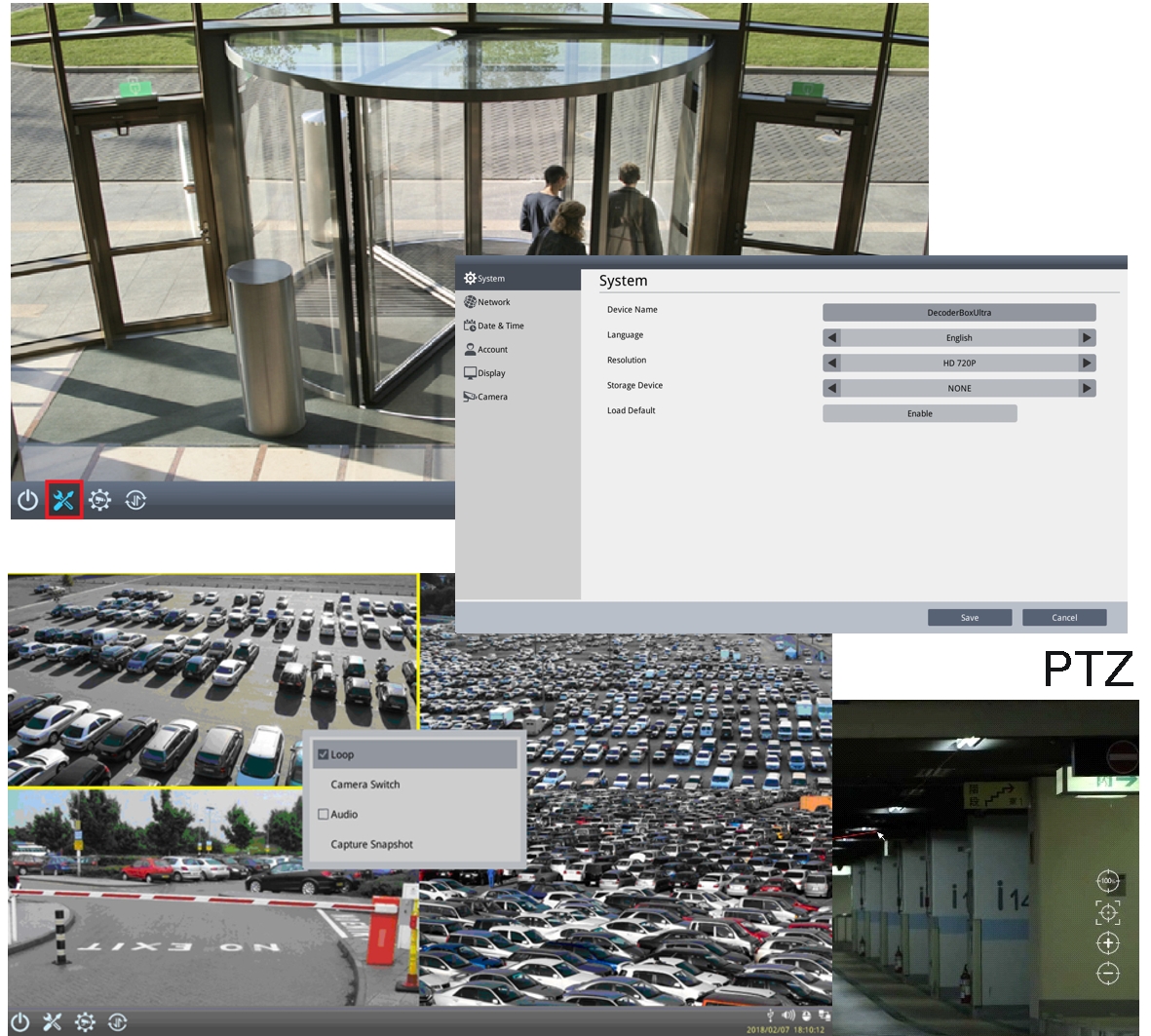Viewport: 1151px width, 1036px height.
Task: Toggle the Loop checkbox
Action: coord(323,753)
